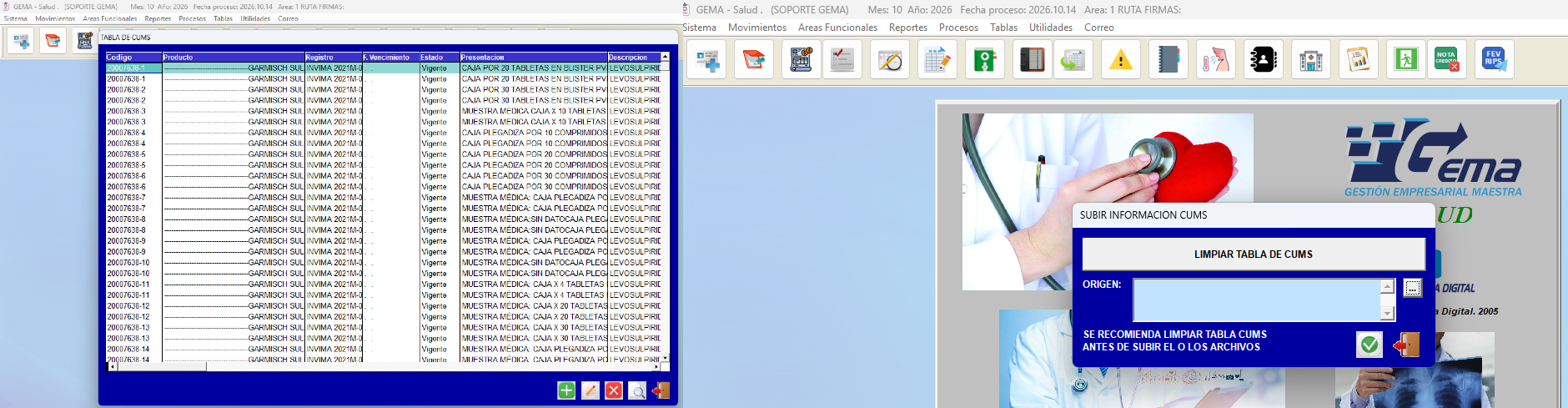Screen dimensions: 1568x408
Task: Confirm upload with the green checkmark button
Action: (1369, 345)
